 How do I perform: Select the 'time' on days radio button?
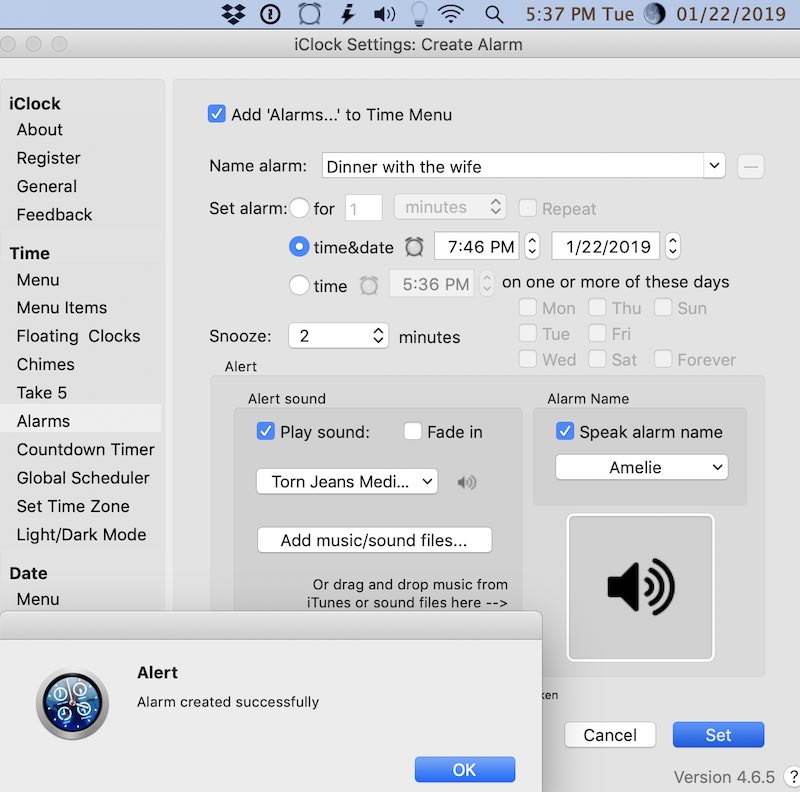[x=299, y=285]
